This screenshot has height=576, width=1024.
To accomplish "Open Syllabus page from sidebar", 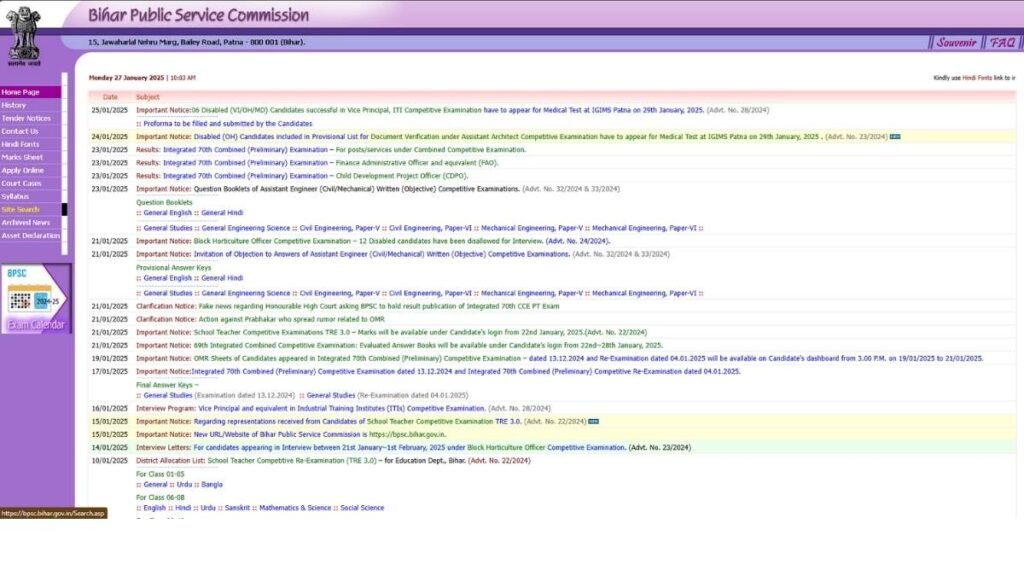I will coord(15,196).
